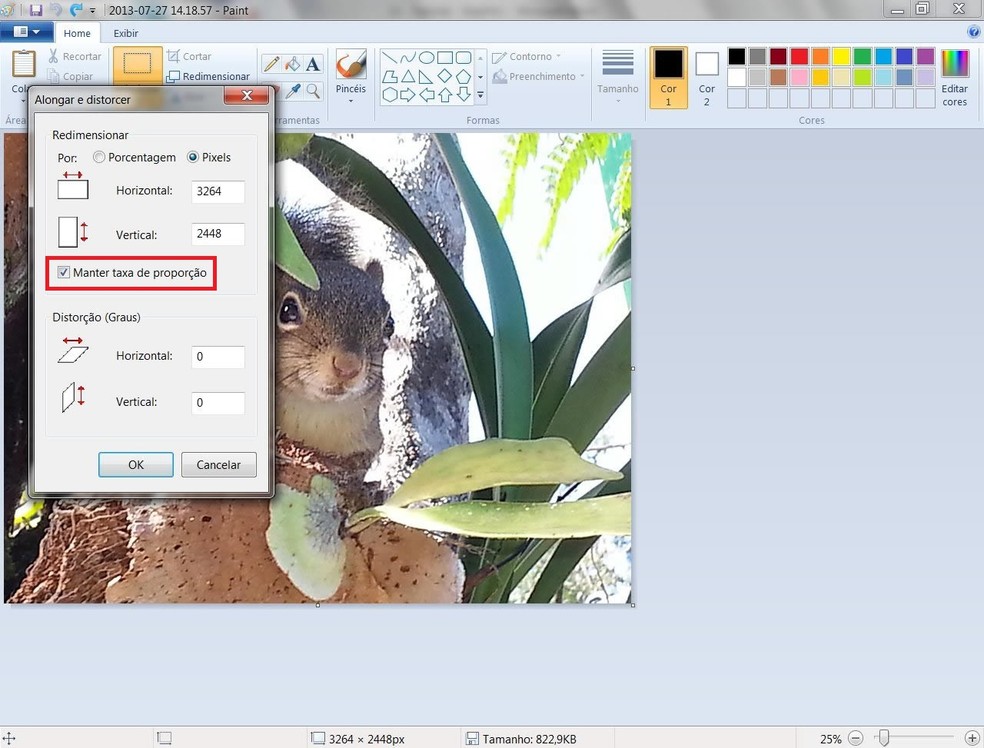Choose the diamond shape
This screenshot has width=984, height=748.
[x=445, y=77]
